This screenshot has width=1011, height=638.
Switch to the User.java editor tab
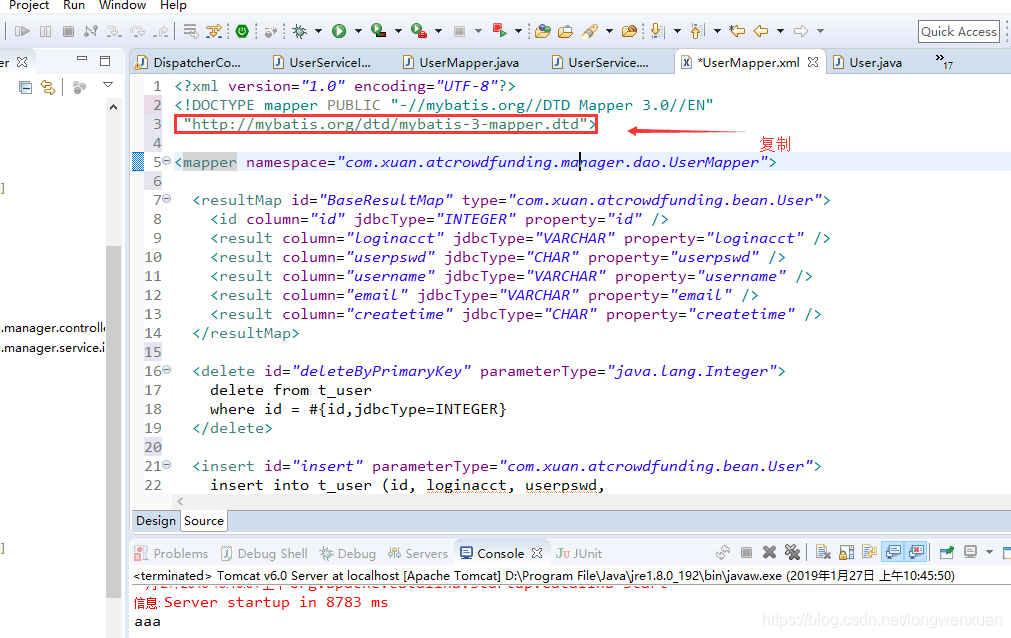tap(868, 63)
